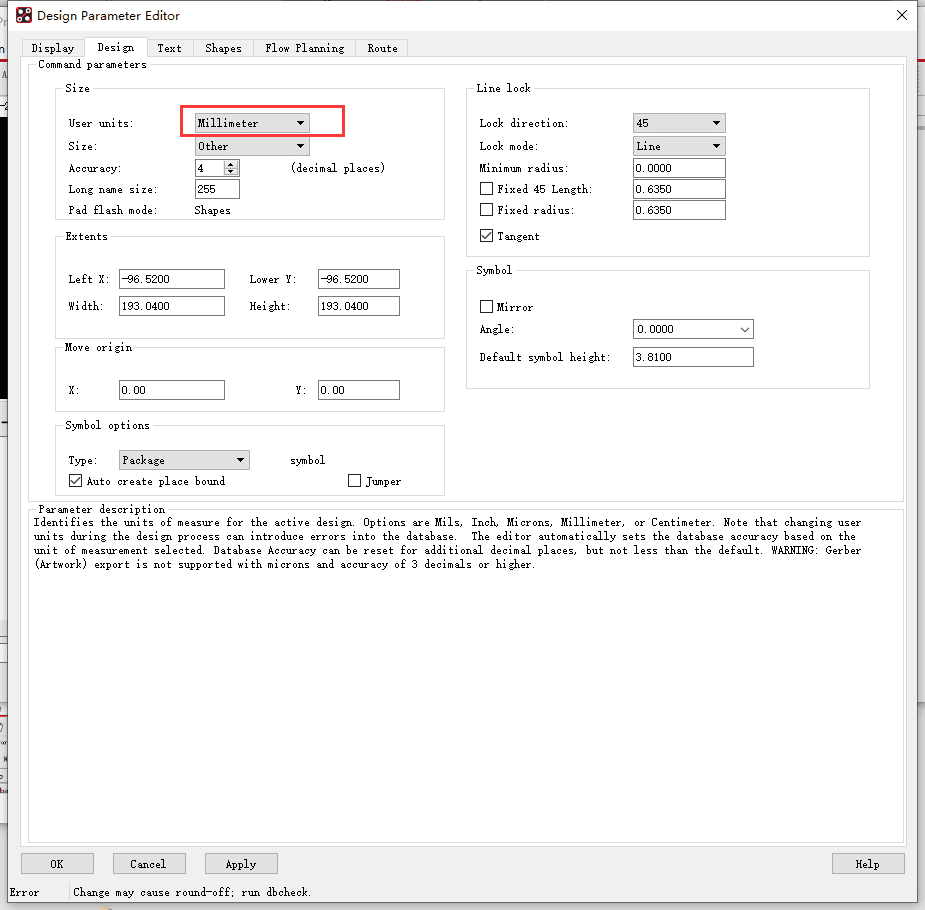Uncheck the Tangent checkbox
925x910 pixels.
click(487, 236)
